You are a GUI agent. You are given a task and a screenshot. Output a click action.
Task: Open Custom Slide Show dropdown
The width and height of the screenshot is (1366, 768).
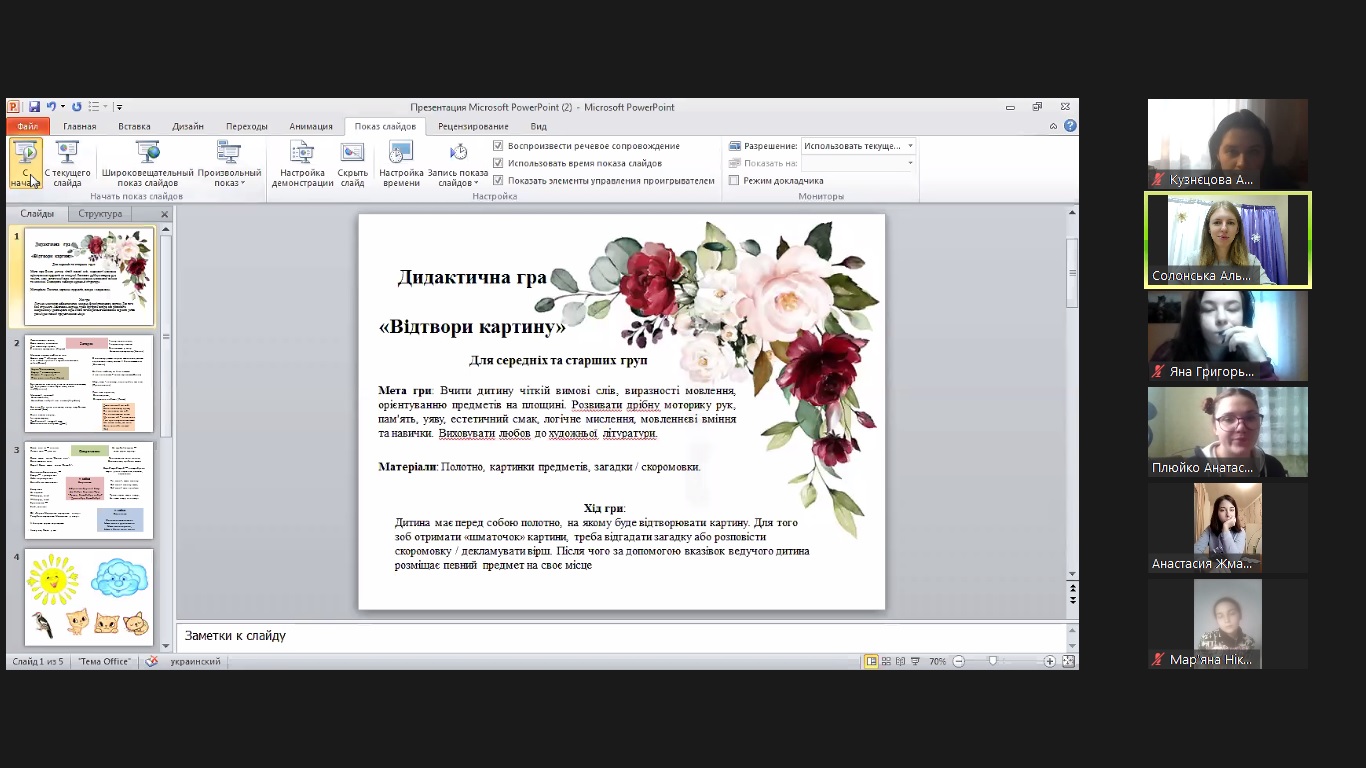(229, 163)
